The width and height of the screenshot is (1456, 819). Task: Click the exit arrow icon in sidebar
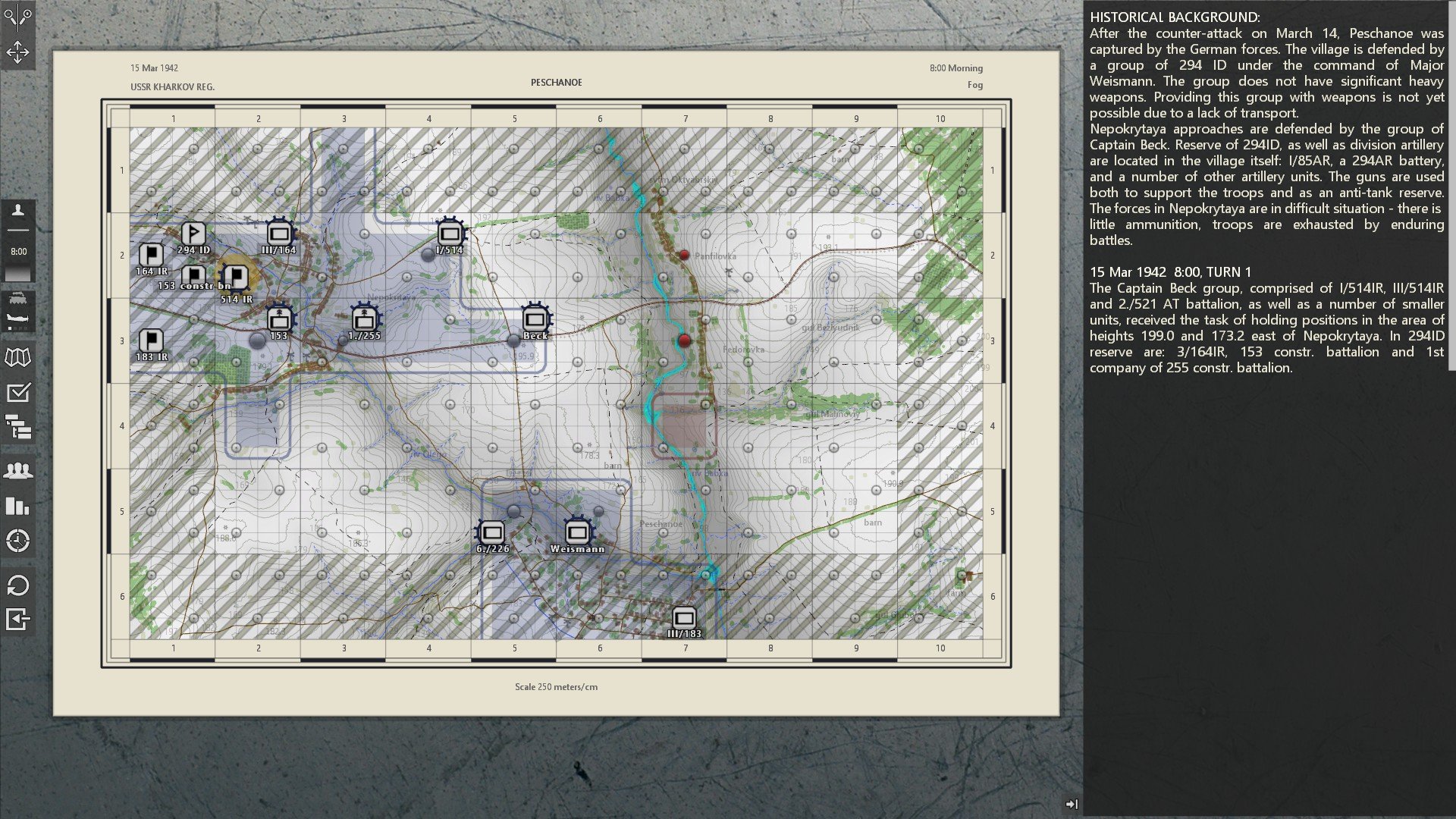click(17, 620)
